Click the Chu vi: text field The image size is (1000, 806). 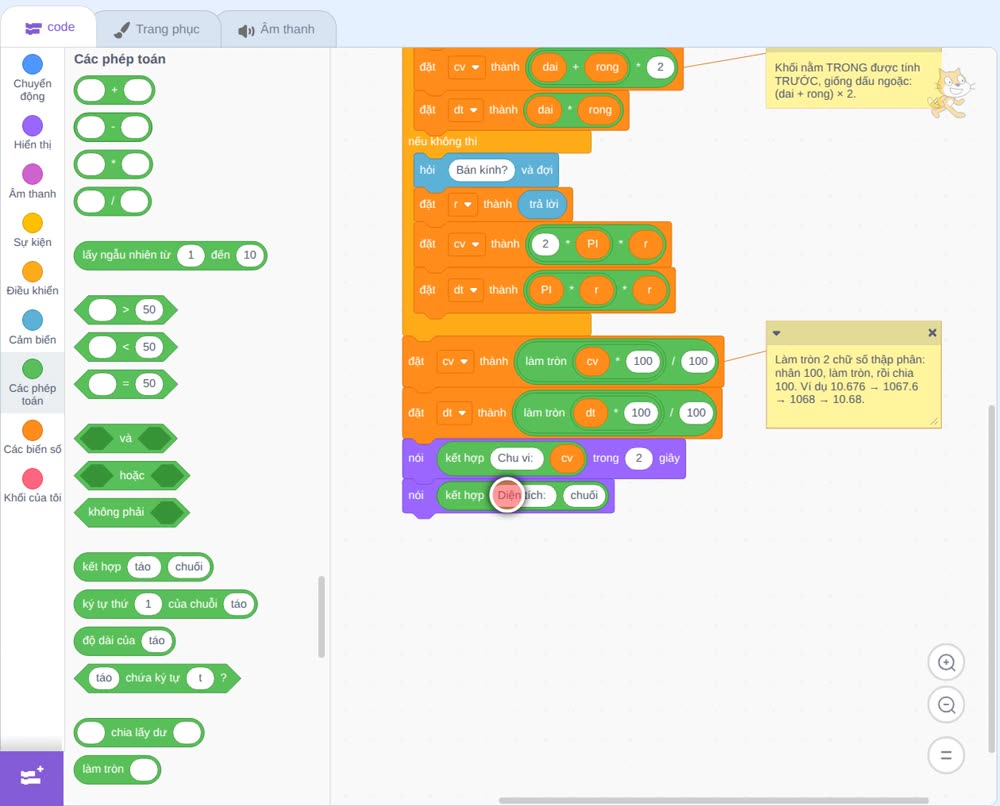coord(515,458)
